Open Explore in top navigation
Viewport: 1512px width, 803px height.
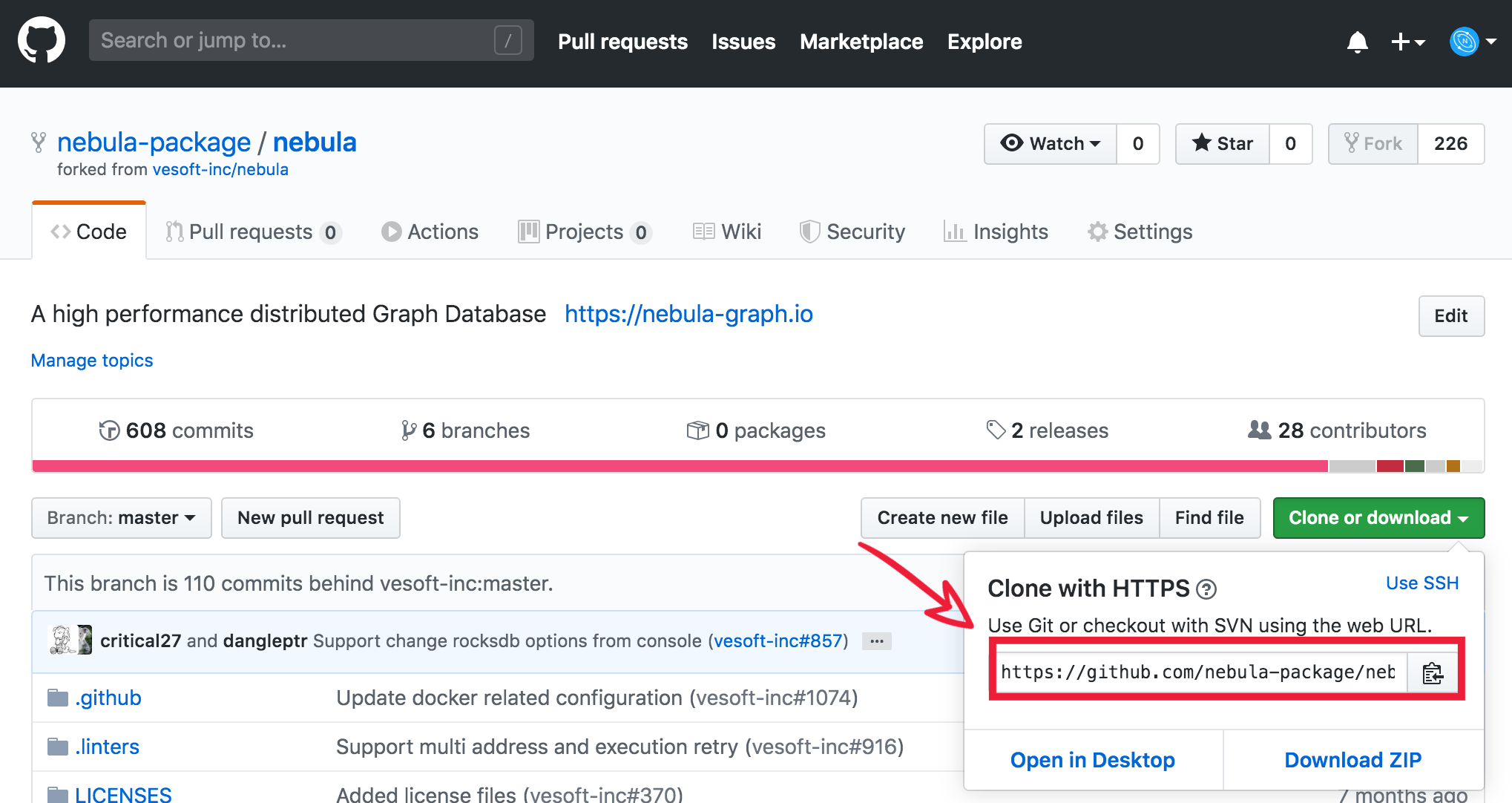[985, 42]
